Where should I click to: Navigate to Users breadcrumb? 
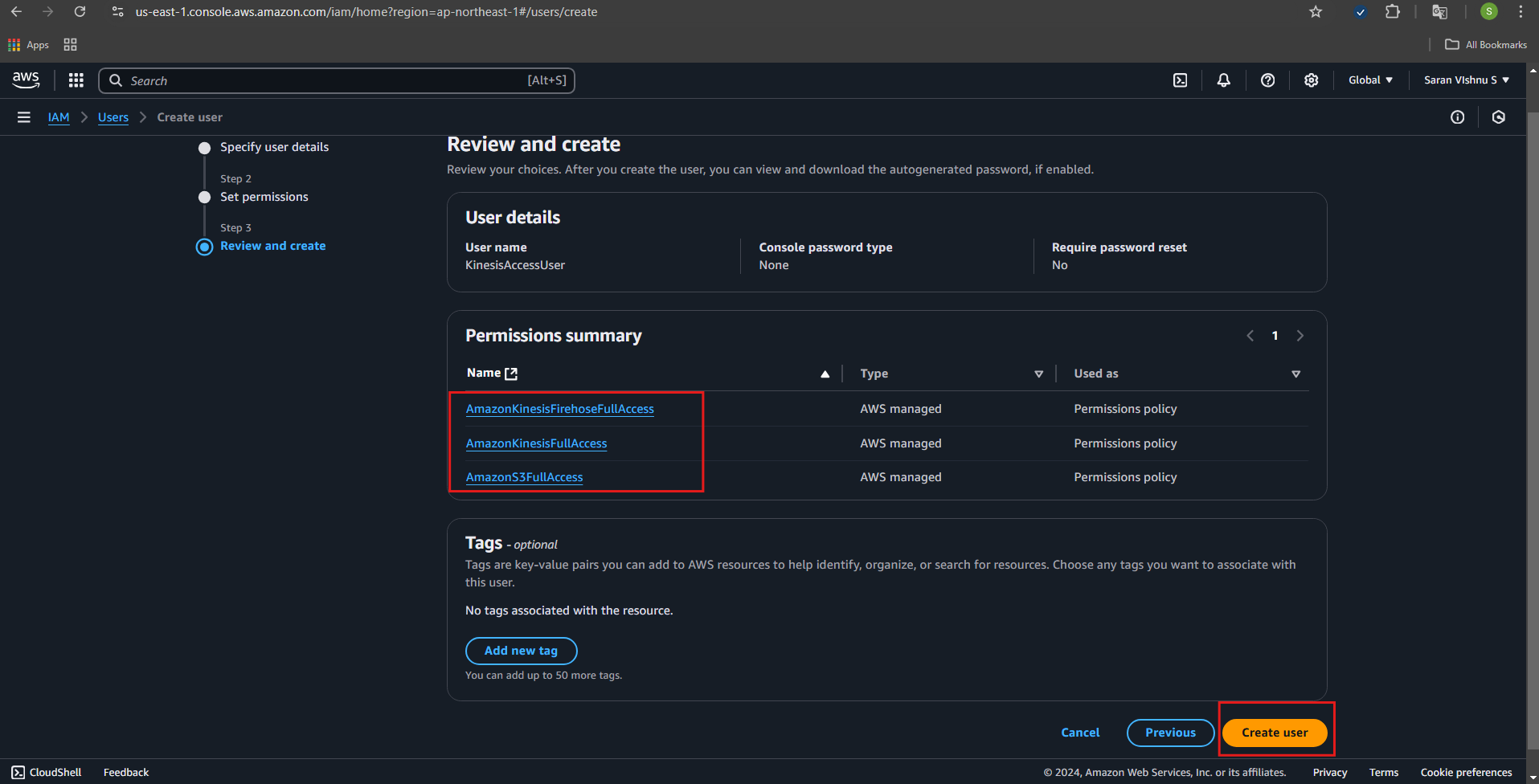tap(113, 117)
